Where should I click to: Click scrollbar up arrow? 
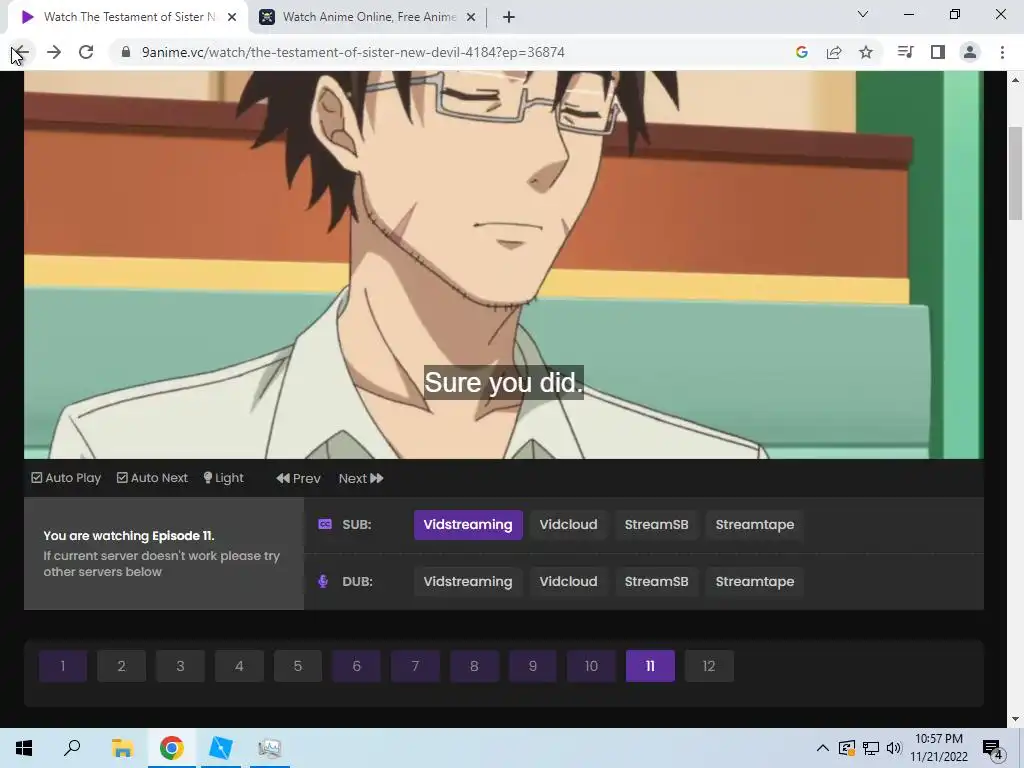tap(1015, 80)
